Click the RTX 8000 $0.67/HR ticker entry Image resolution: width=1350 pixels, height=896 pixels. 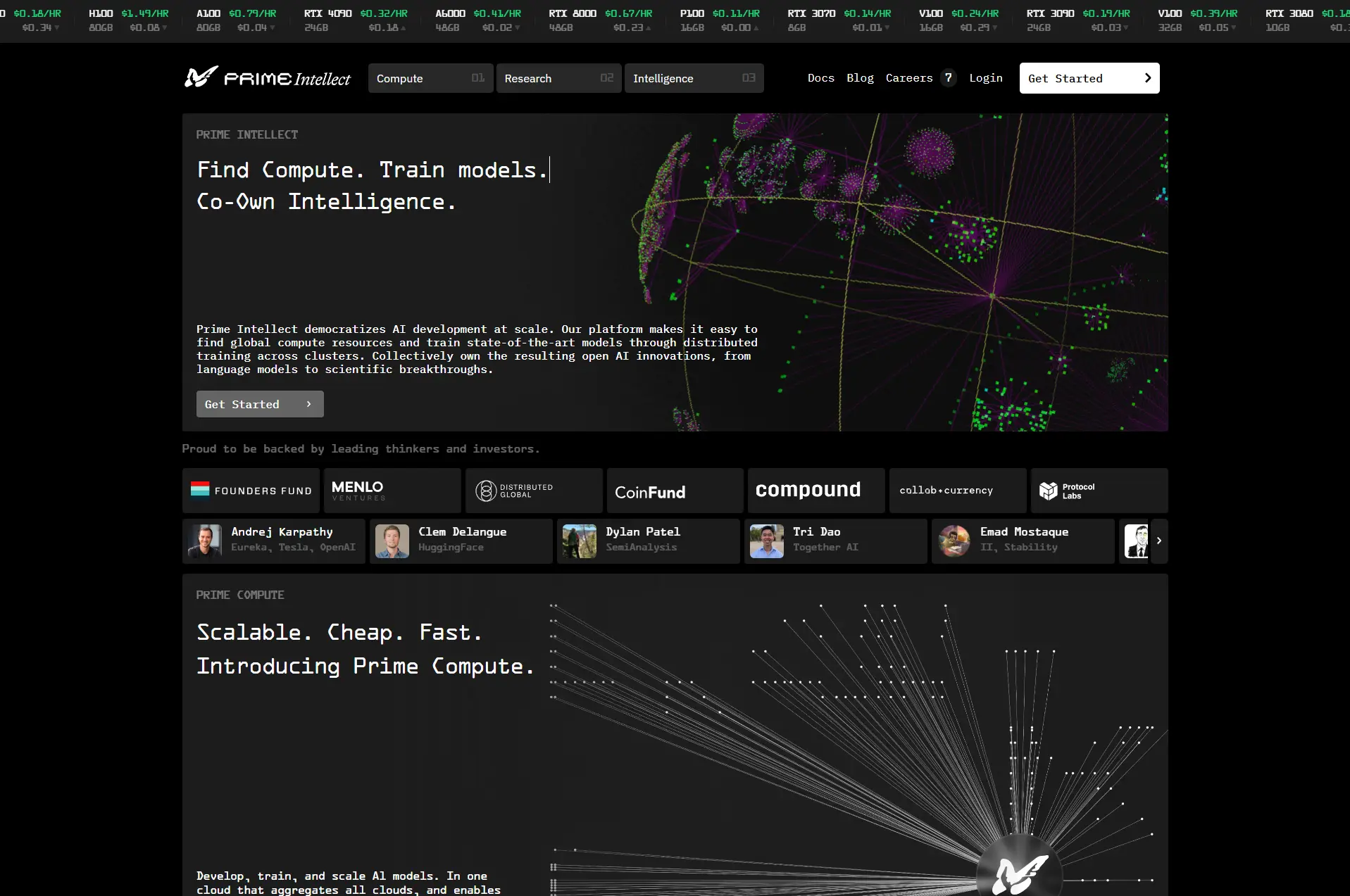601,20
